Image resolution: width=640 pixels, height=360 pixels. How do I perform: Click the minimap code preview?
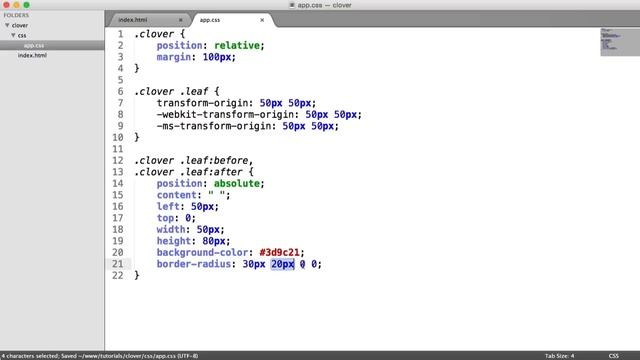tap(620, 42)
